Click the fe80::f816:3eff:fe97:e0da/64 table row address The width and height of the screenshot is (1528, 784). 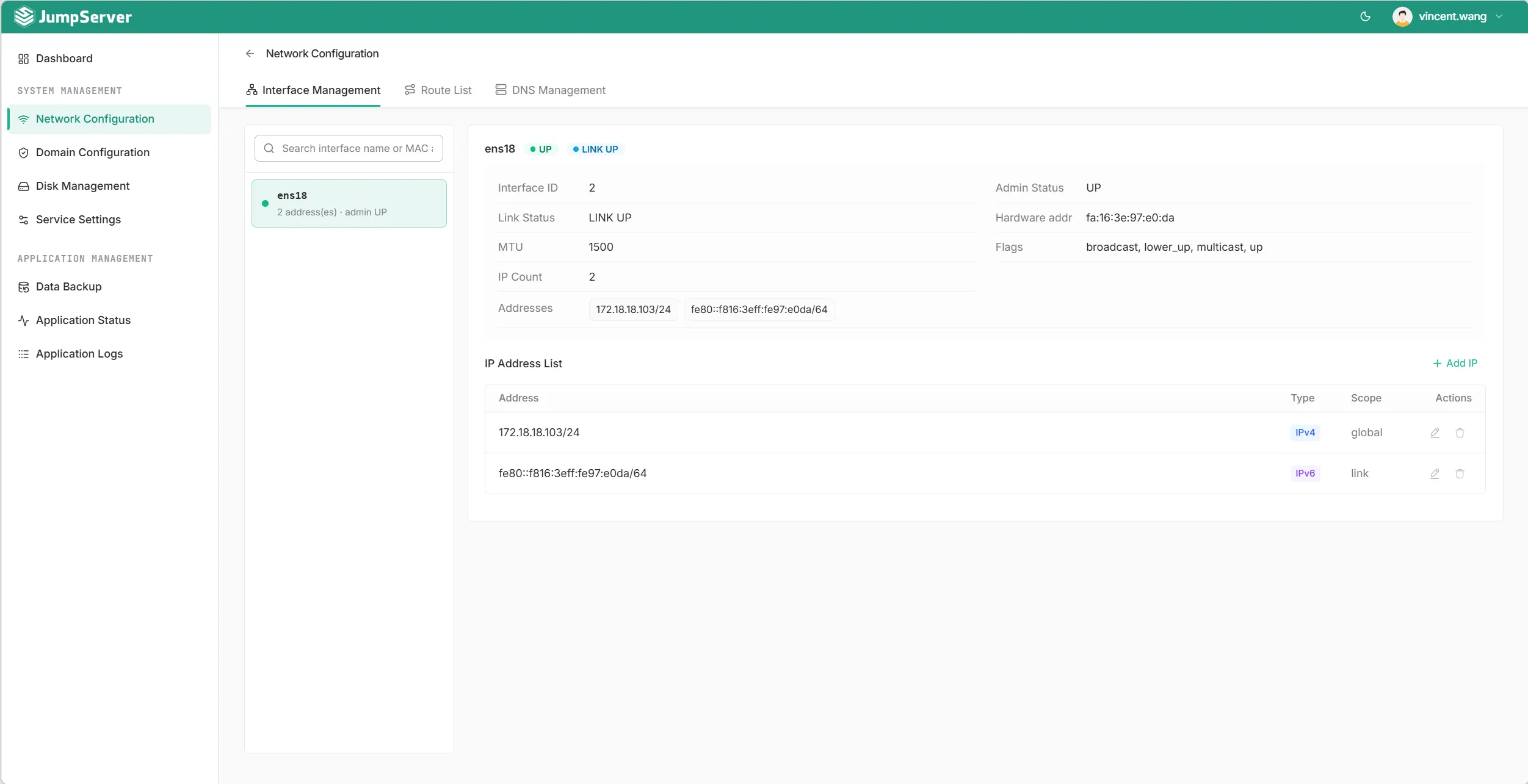(x=572, y=473)
